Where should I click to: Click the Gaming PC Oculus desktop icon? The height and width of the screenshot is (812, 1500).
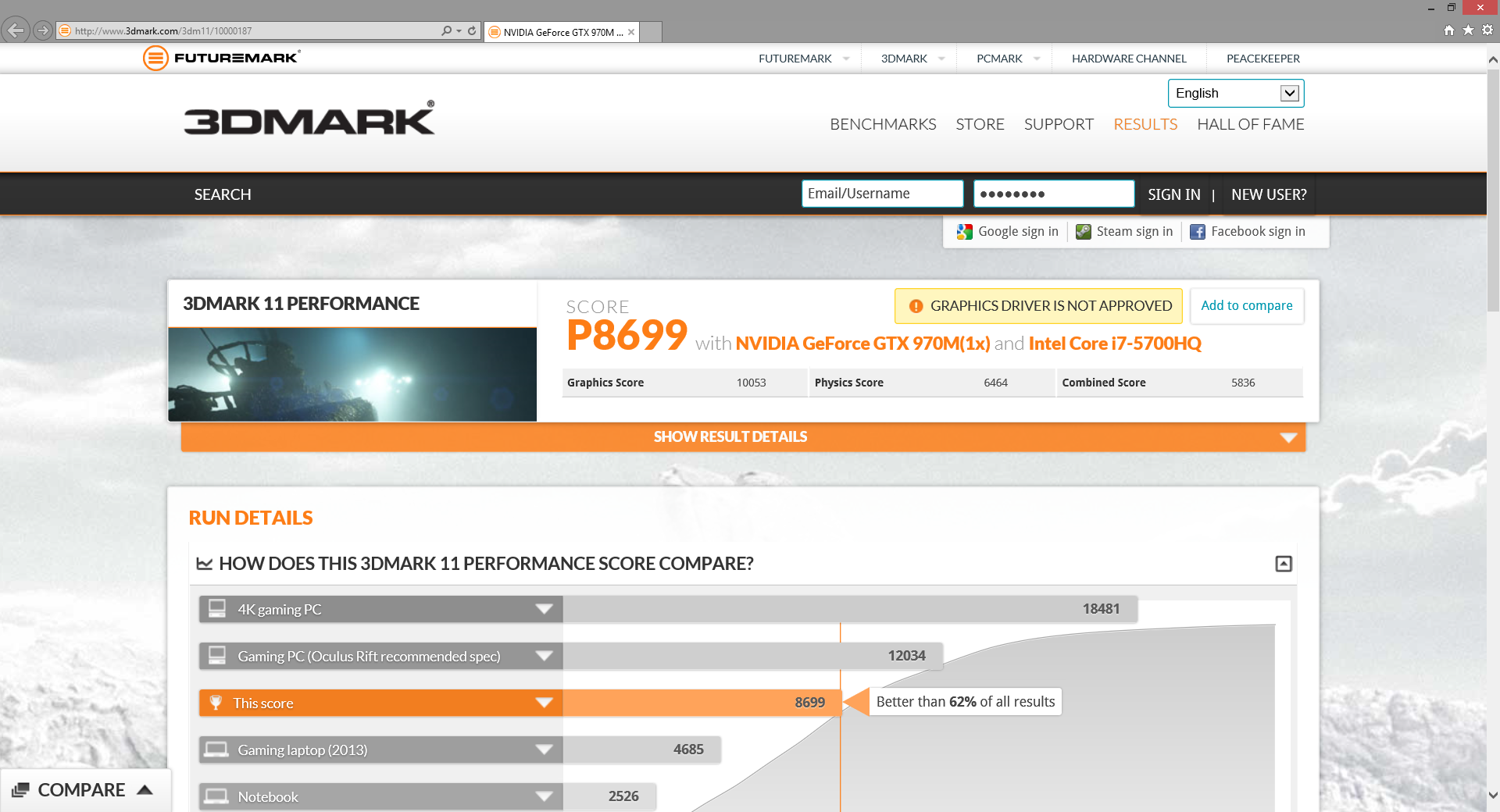217,655
